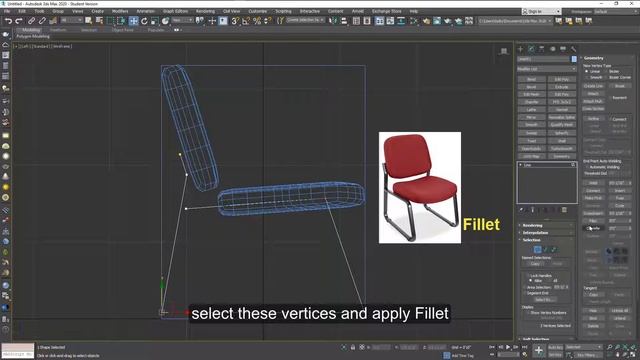Viewport: 640px width, 360px height.
Task: Open the Modifiers menu
Action: click(x=120, y=11)
